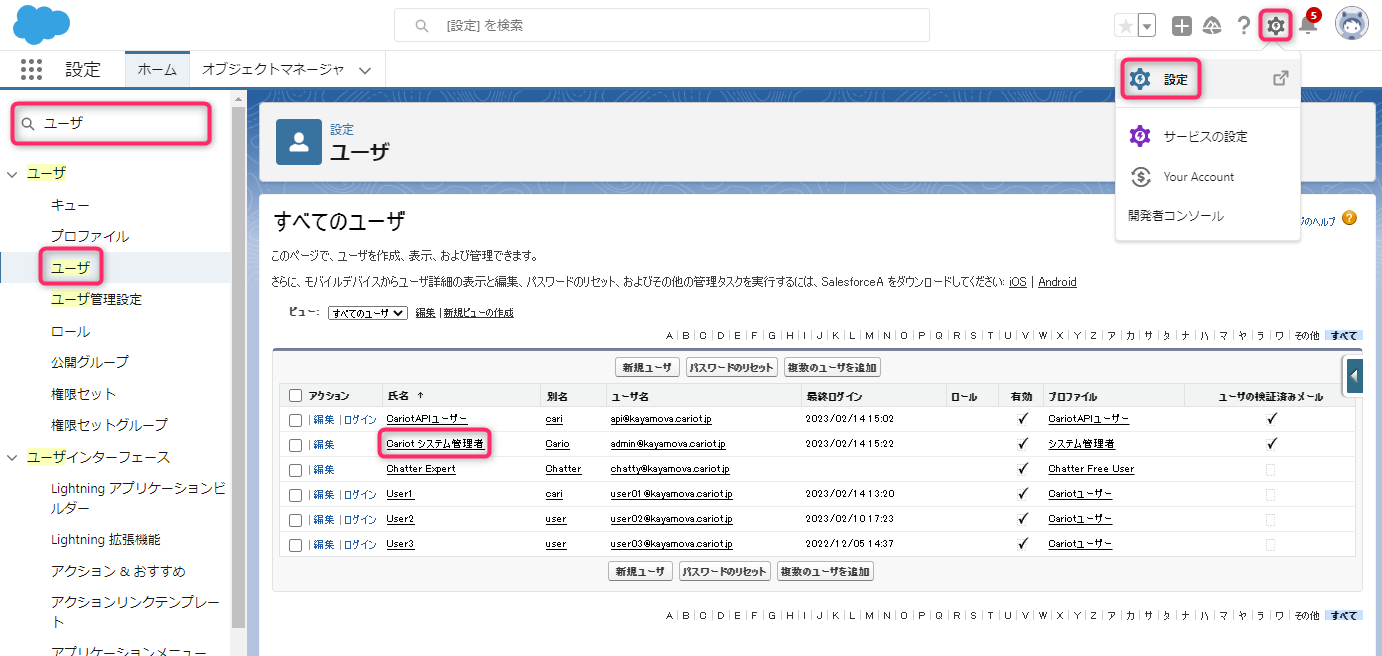
Task: Check the box for CariotAPIユーザー row
Action: 295,420
